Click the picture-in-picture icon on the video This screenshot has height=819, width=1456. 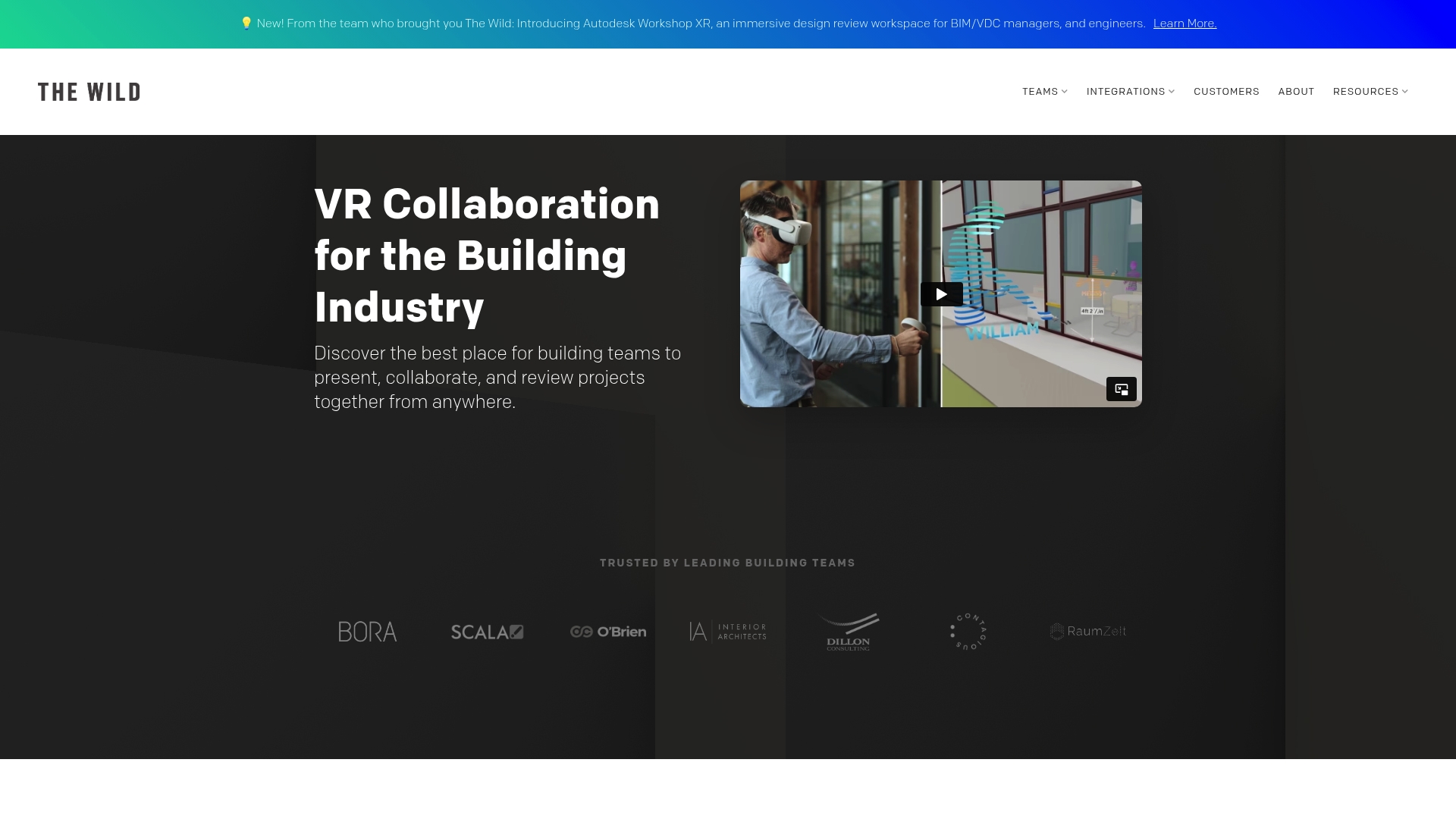(x=1122, y=388)
